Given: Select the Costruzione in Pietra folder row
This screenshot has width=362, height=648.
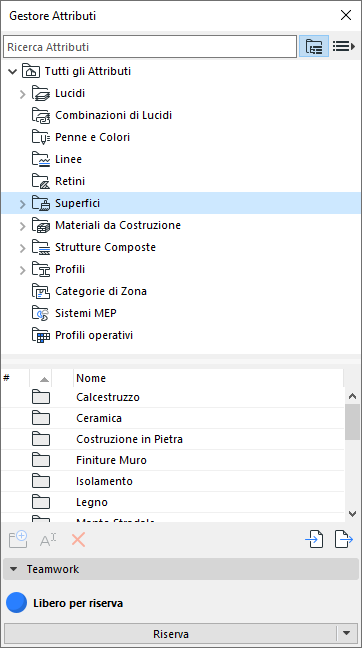Looking at the screenshot, I should (x=173, y=439).
